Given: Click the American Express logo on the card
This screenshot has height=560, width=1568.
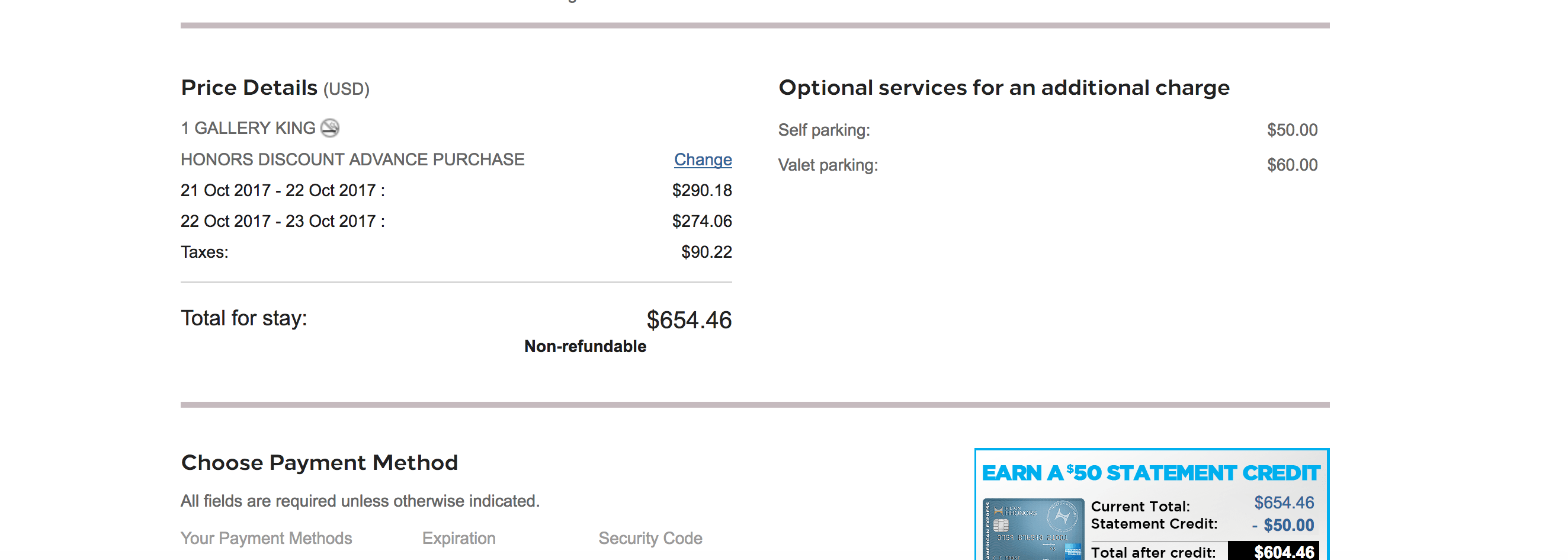Looking at the screenshot, I should click(x=1073, y=551).
